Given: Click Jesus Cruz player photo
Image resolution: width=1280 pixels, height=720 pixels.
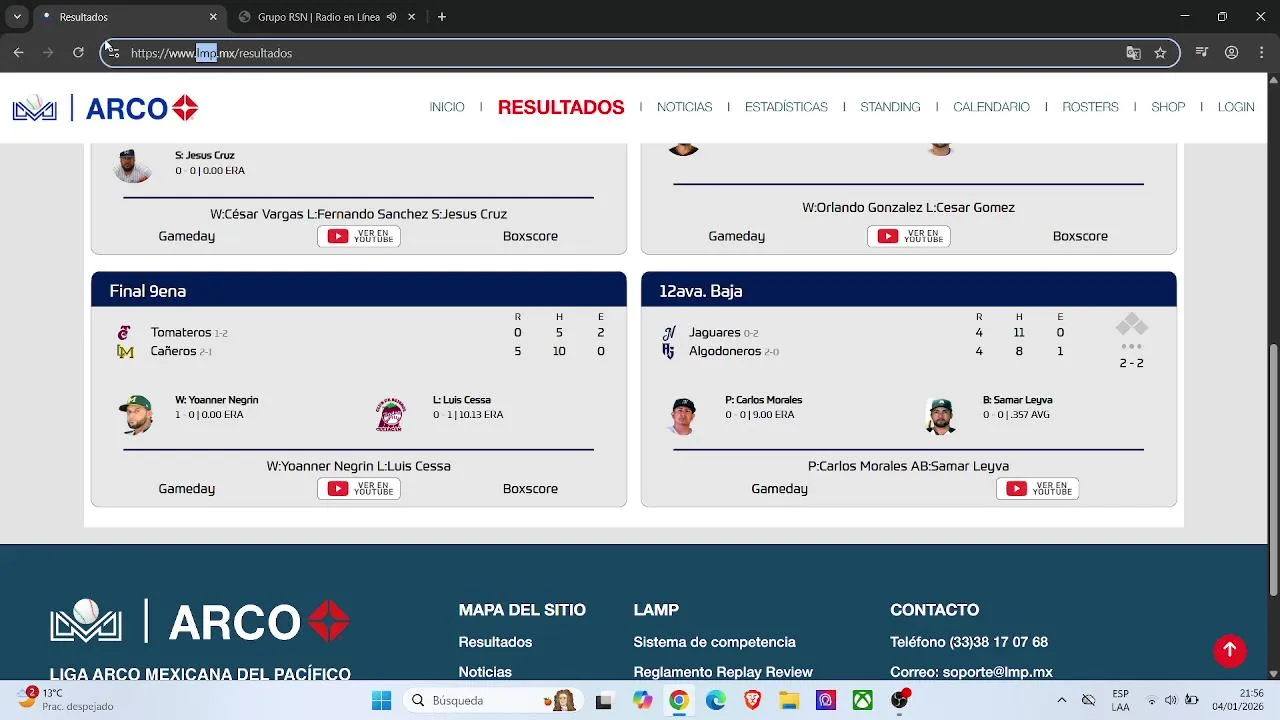Looking at the screenshot, I should (x=132, y=165).
